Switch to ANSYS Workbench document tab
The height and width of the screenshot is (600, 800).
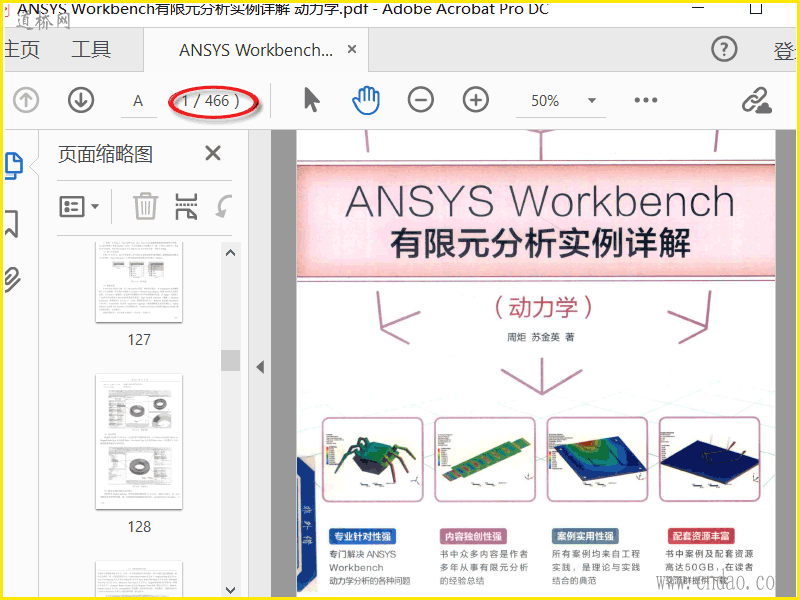click(x=256, y=50)
